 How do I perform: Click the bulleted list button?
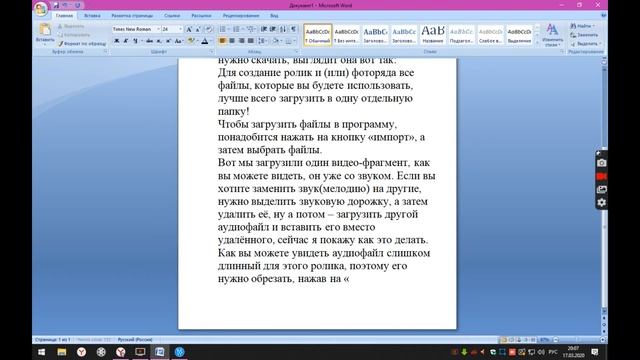pyautogui.click(x=223, y=29)
